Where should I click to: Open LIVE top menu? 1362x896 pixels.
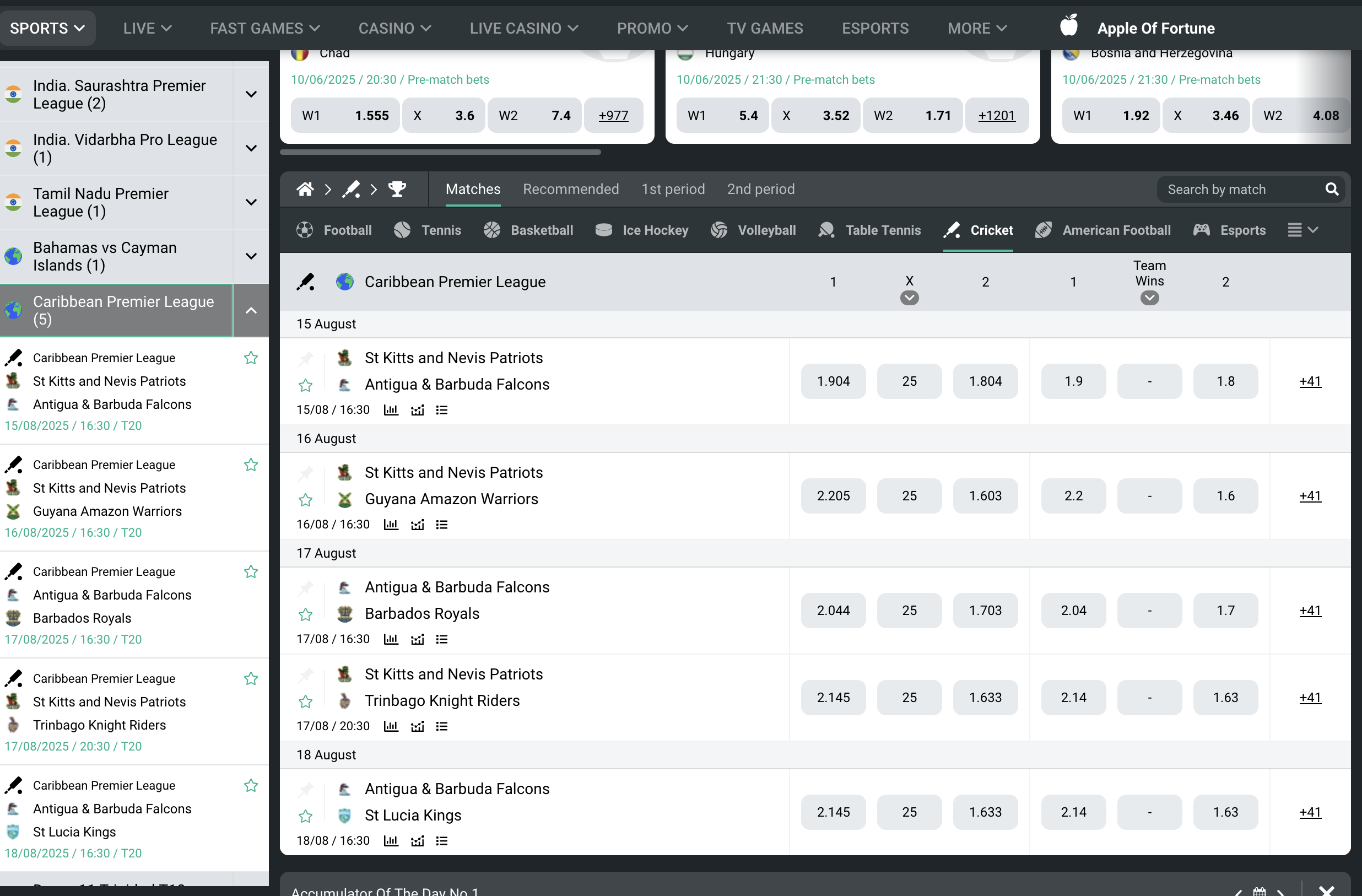tap(147, 28)
